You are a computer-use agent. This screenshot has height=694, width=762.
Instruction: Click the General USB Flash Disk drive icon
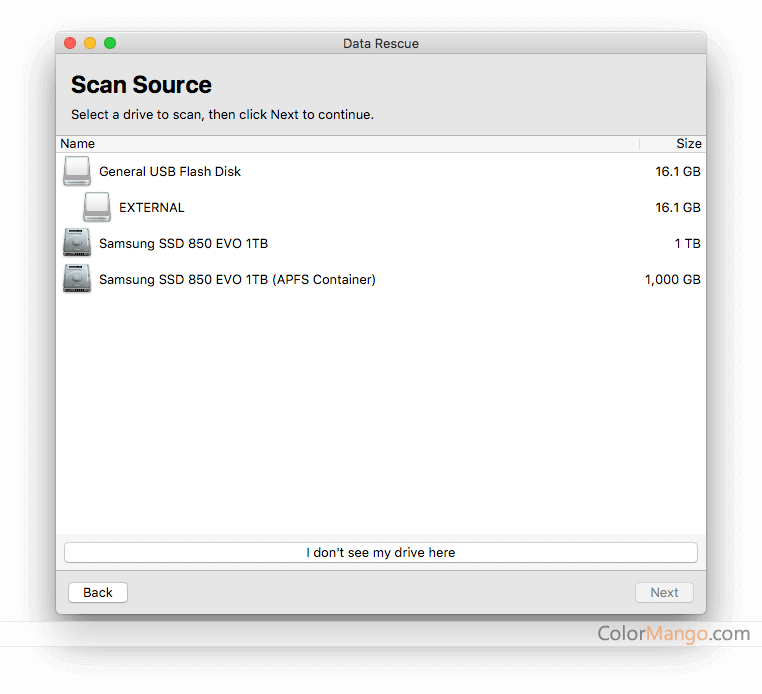pyautogui.click(x=77, y=172)
